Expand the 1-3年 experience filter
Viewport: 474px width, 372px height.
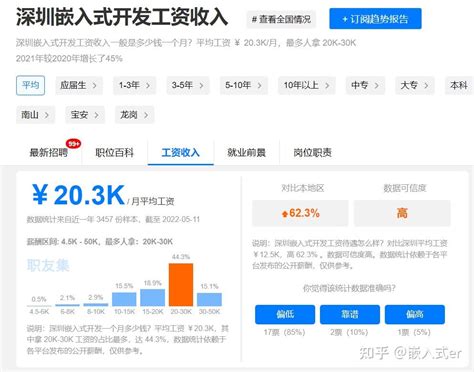coord(134,86)
